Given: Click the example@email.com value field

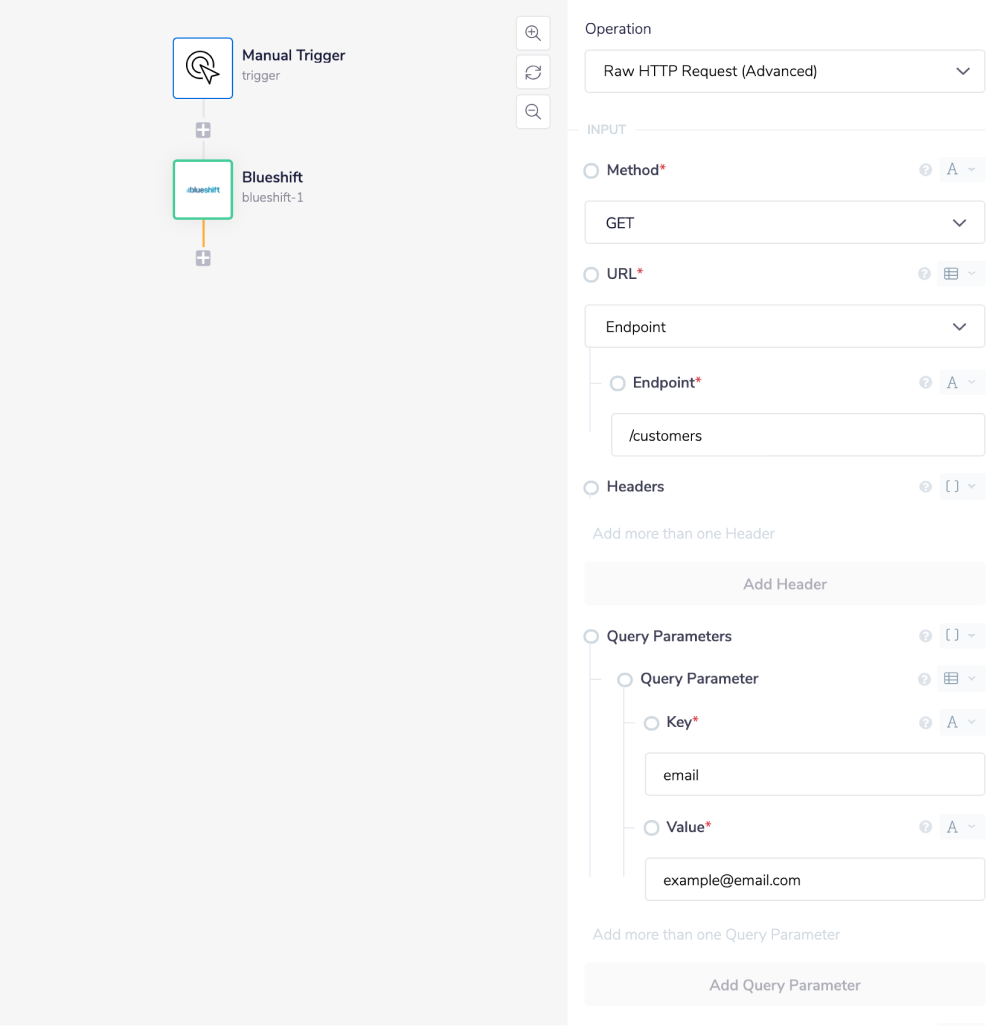Looking at the screenshot, I should (x=814, y=880).
